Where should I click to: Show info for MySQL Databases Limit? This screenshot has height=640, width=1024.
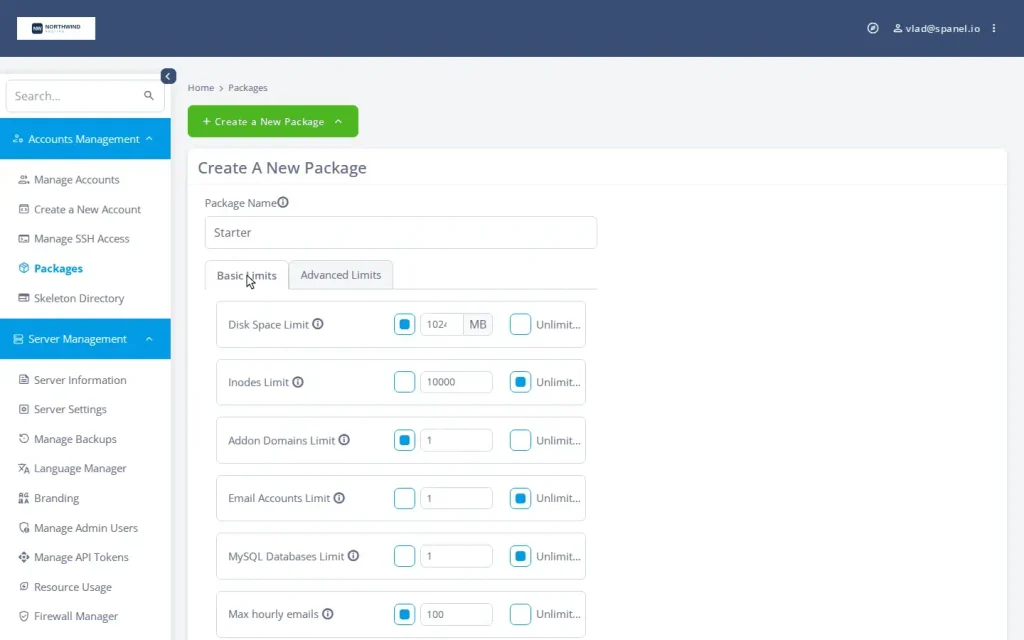[353, 556]
